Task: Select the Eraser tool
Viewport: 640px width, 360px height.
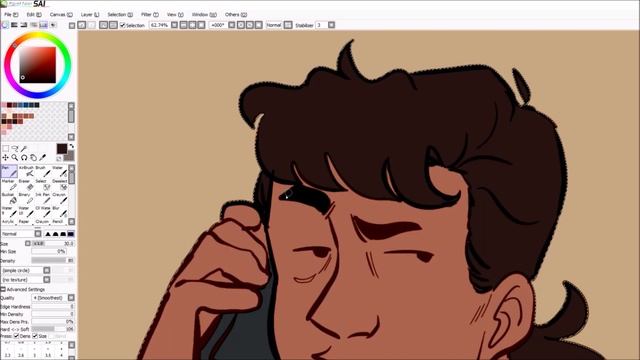Action: 26,185
